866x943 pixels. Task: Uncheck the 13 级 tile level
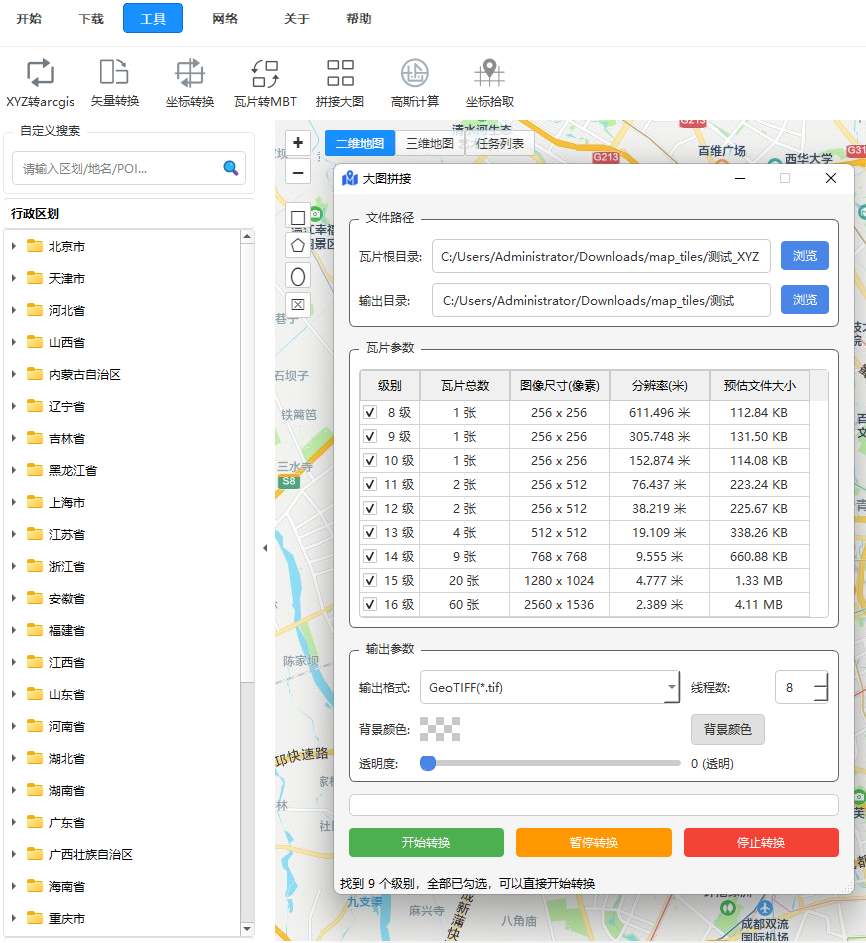370,532
